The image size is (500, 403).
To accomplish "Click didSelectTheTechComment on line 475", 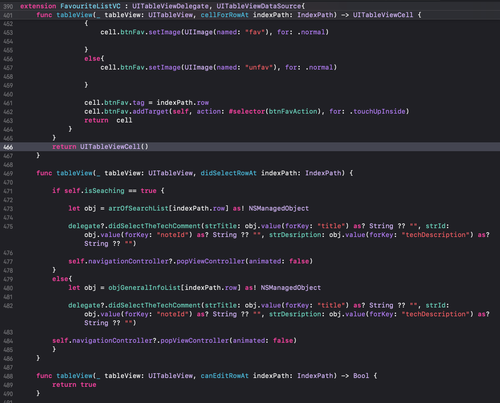I will click(x=155, y=226).
